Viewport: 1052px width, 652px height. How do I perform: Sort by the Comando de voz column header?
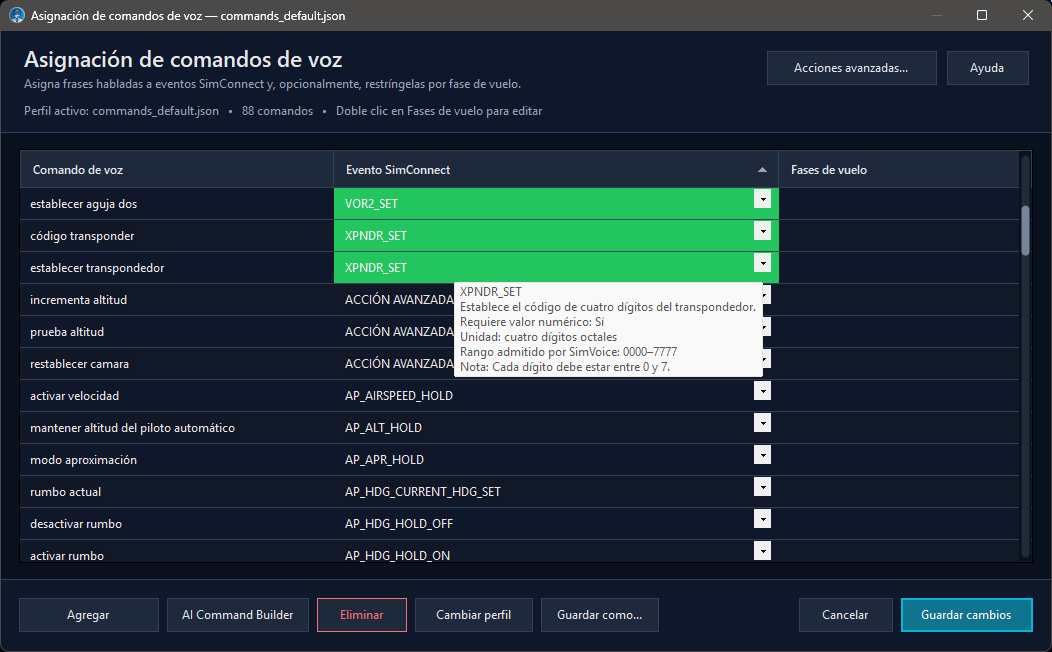click(177, 170)
